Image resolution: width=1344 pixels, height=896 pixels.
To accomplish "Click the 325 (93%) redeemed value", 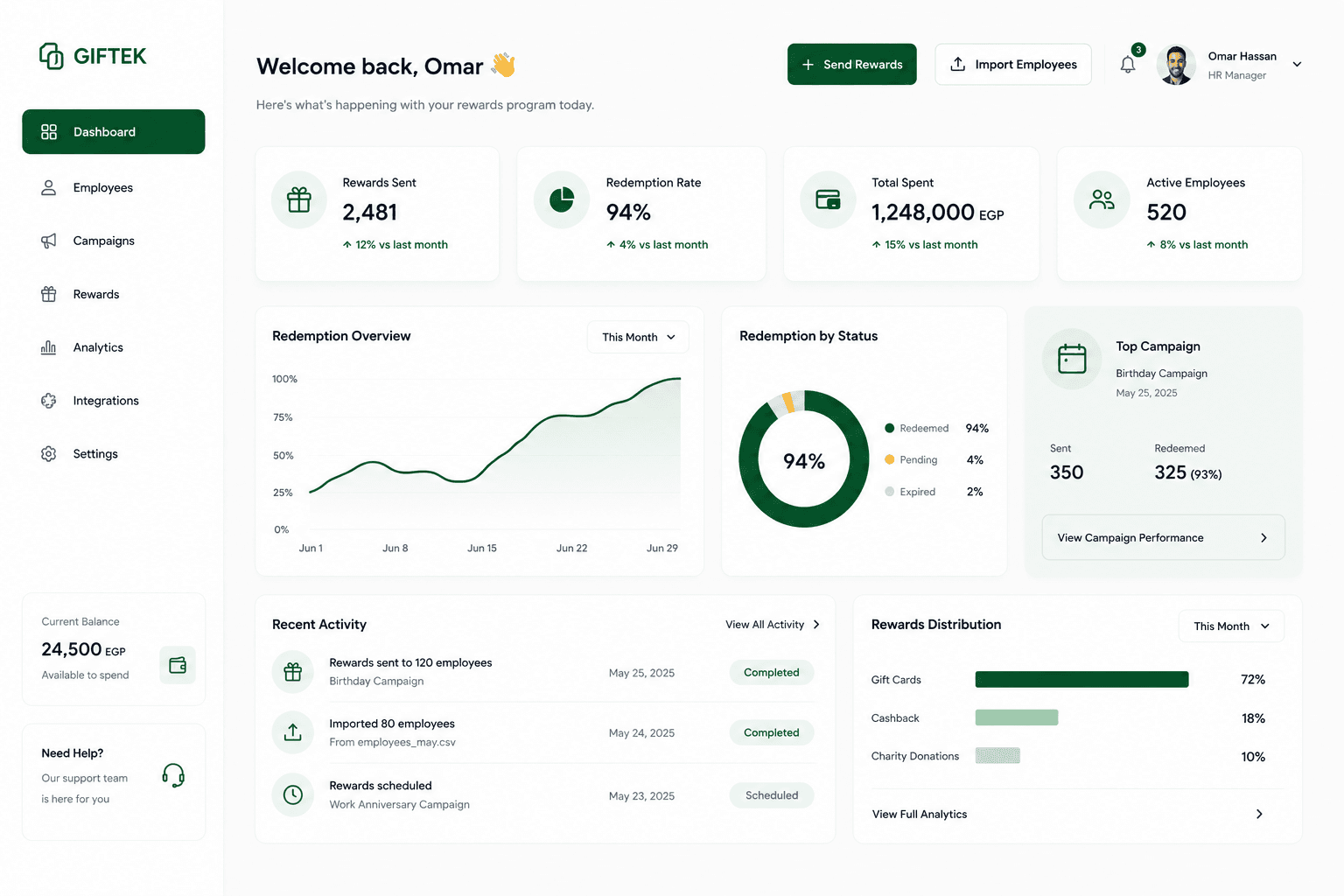I will (1188, 472).
